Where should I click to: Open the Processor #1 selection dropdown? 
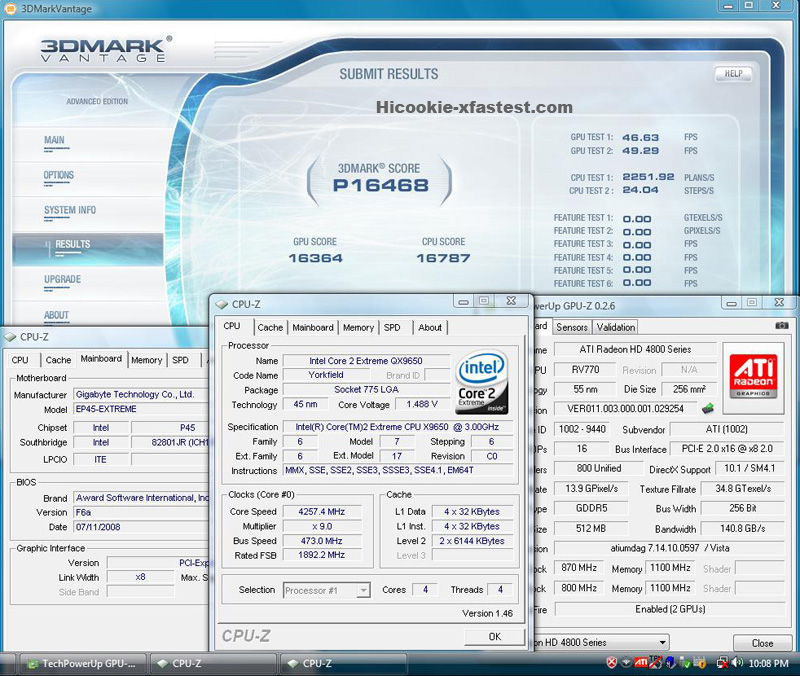327,590
